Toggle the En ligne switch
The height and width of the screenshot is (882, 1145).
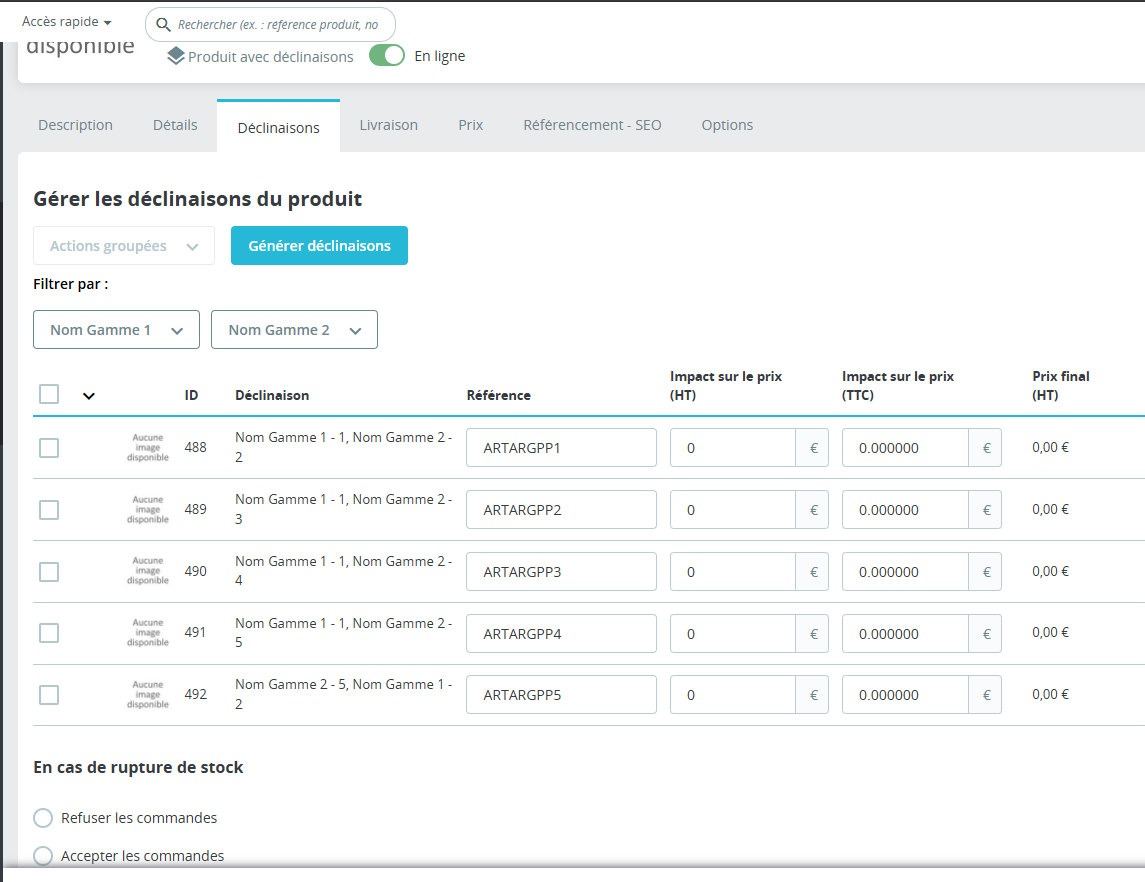click(x=387, y=55)
